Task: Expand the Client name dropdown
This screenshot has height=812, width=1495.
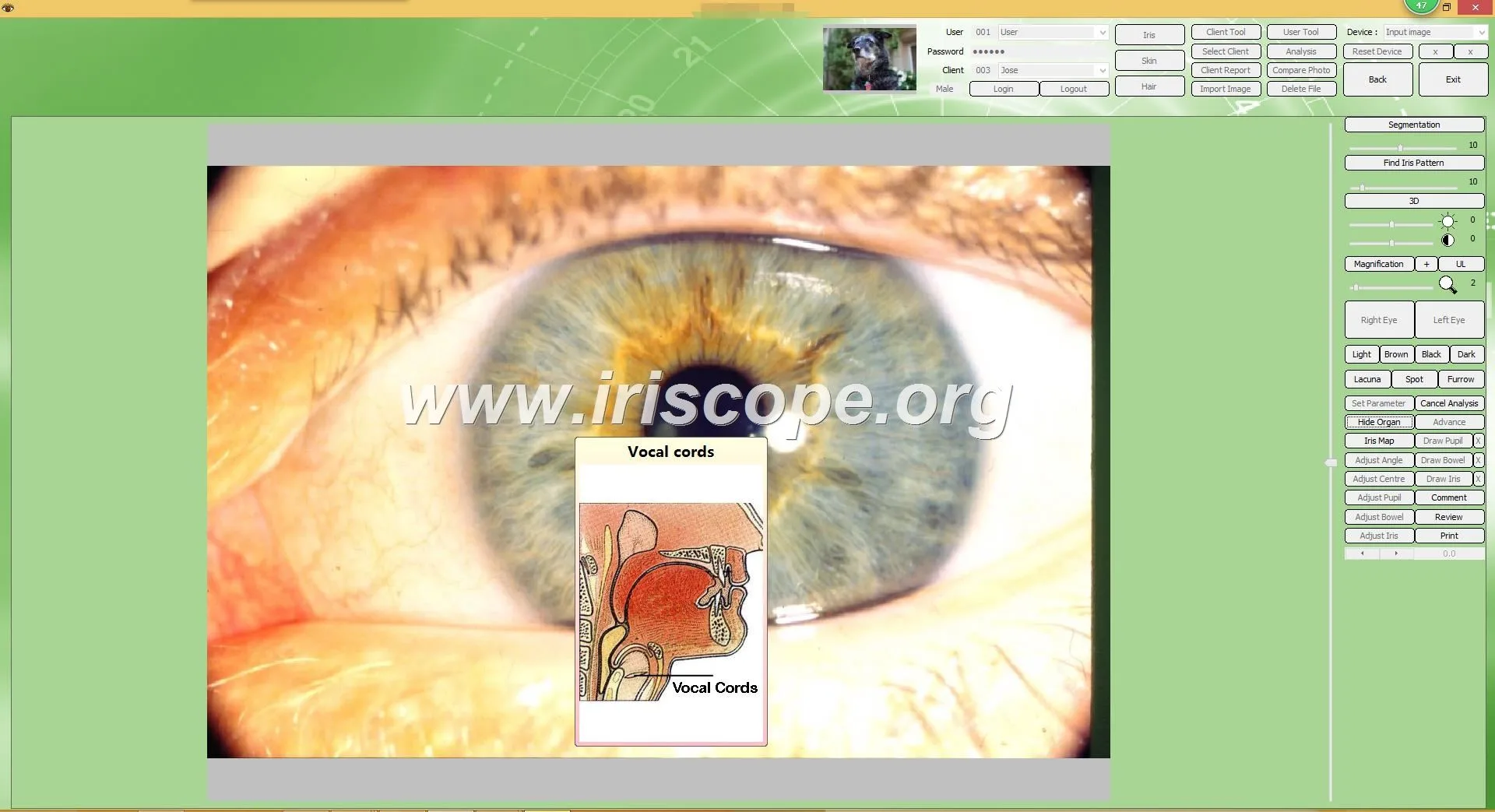Action: (1103, 70)
